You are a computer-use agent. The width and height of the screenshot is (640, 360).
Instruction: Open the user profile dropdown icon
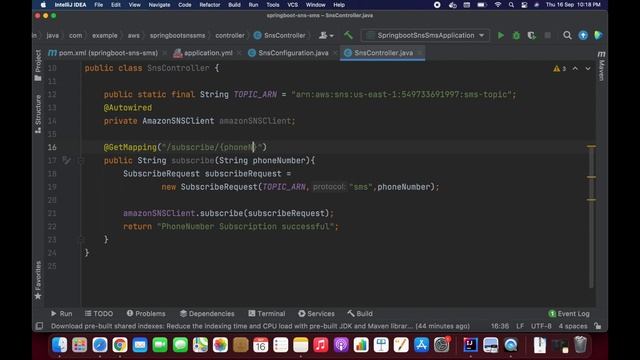(x=326, y=36)
